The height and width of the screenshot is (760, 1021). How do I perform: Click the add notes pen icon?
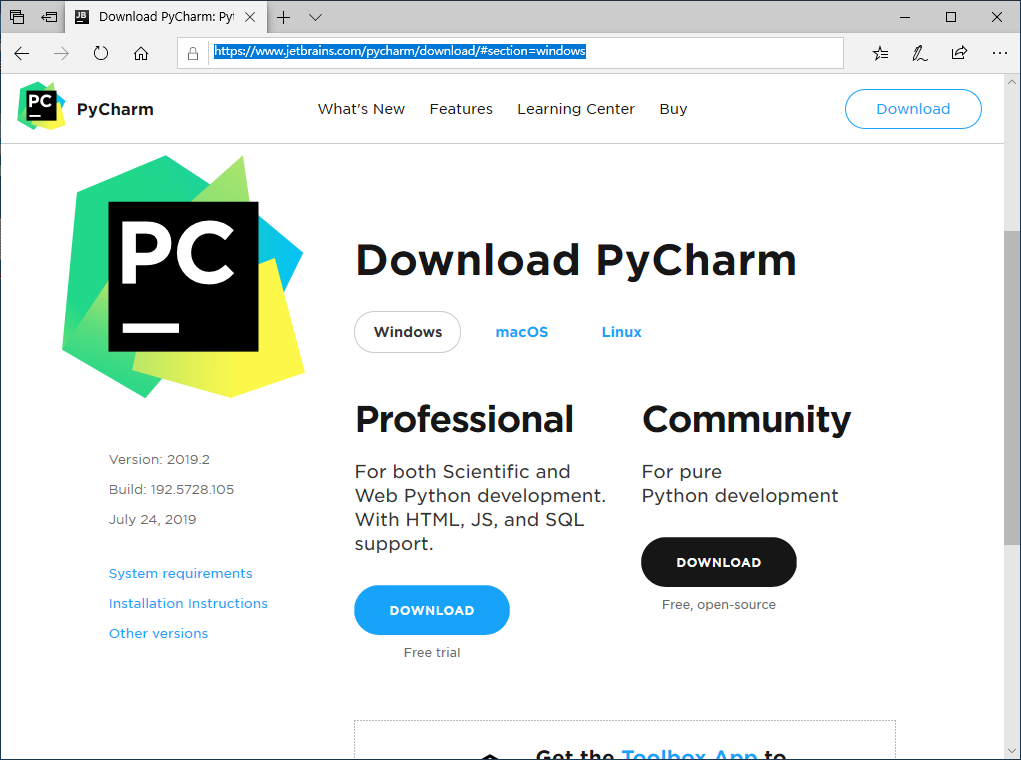tap(919, 53)
